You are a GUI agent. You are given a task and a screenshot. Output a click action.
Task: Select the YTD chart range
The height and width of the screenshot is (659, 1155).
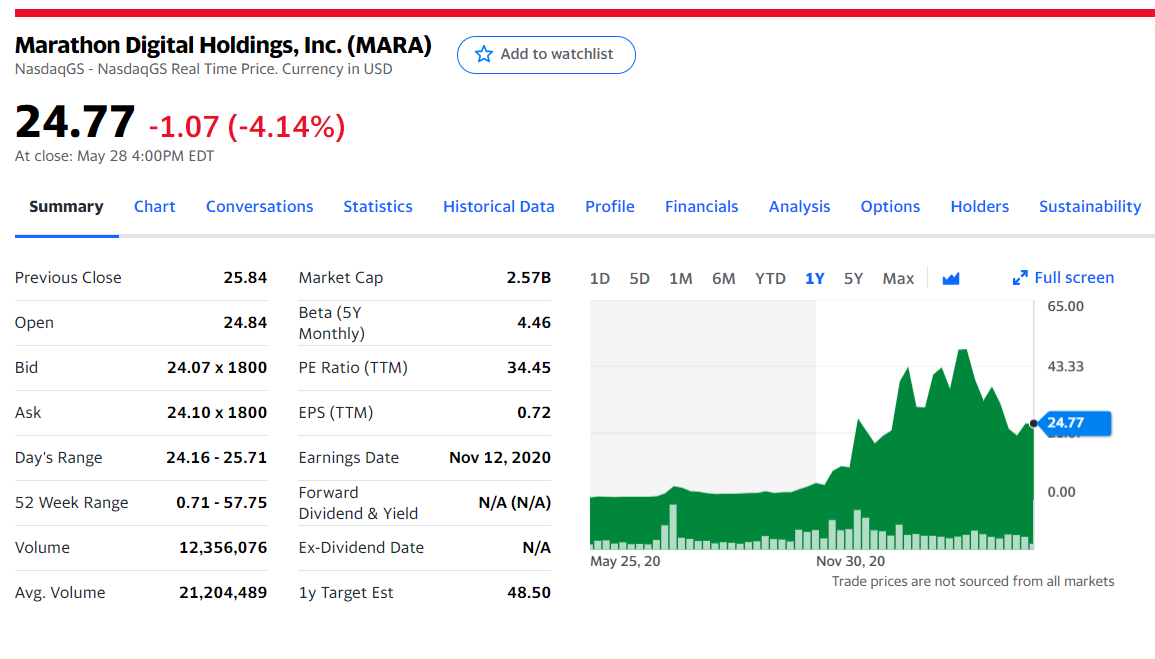[x=770, y=278]
